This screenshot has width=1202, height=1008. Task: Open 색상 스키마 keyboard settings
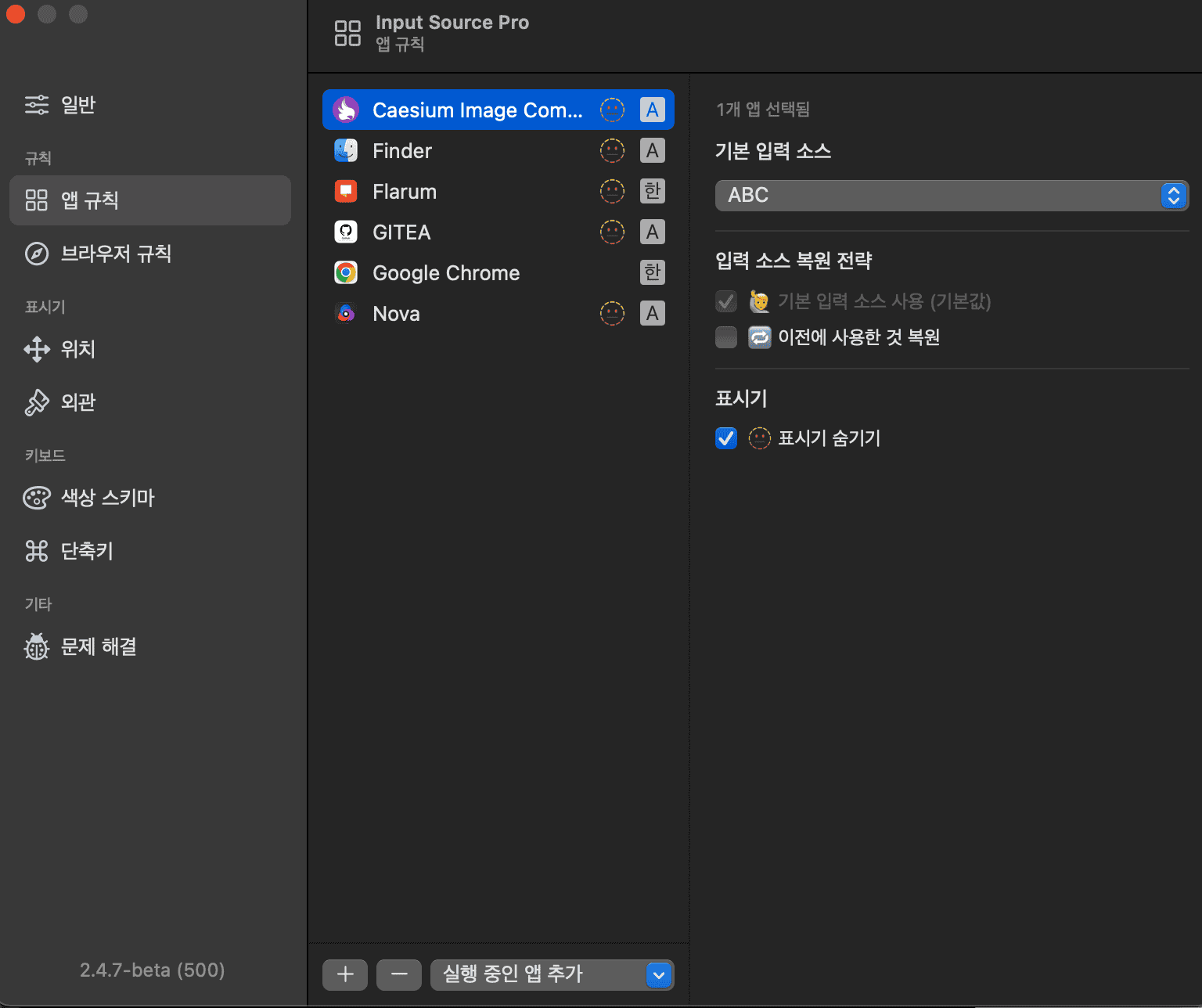(x=150, y=498)
